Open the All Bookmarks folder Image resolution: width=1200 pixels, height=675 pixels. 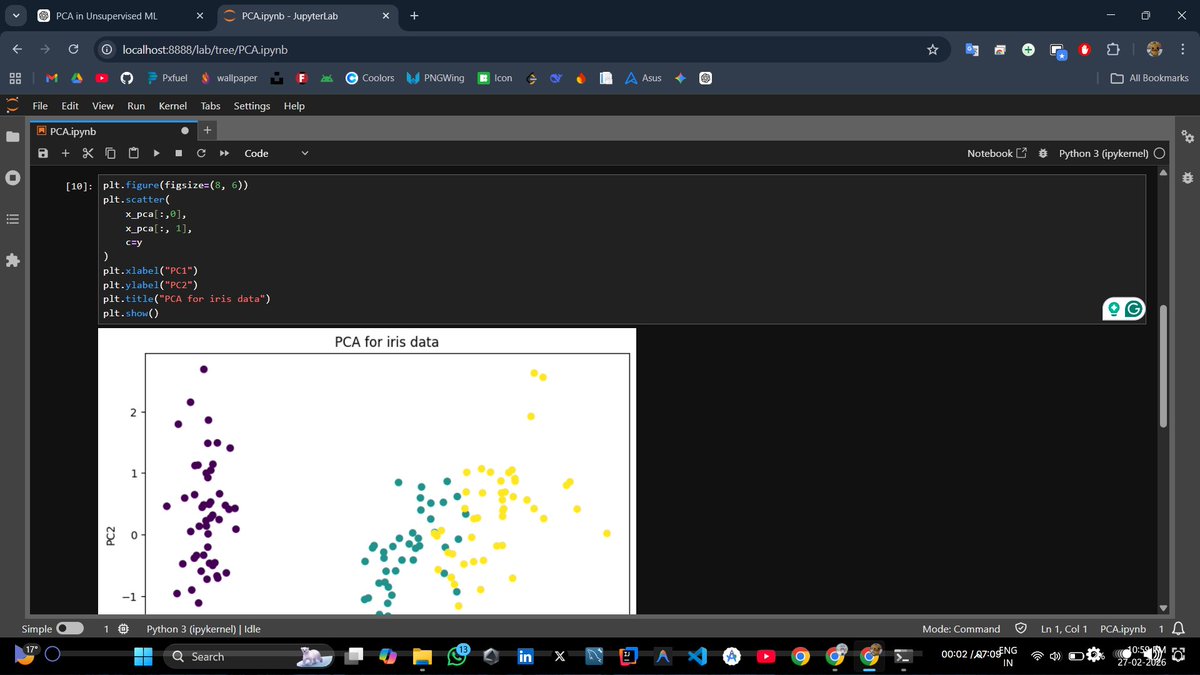pos(1150,78)
